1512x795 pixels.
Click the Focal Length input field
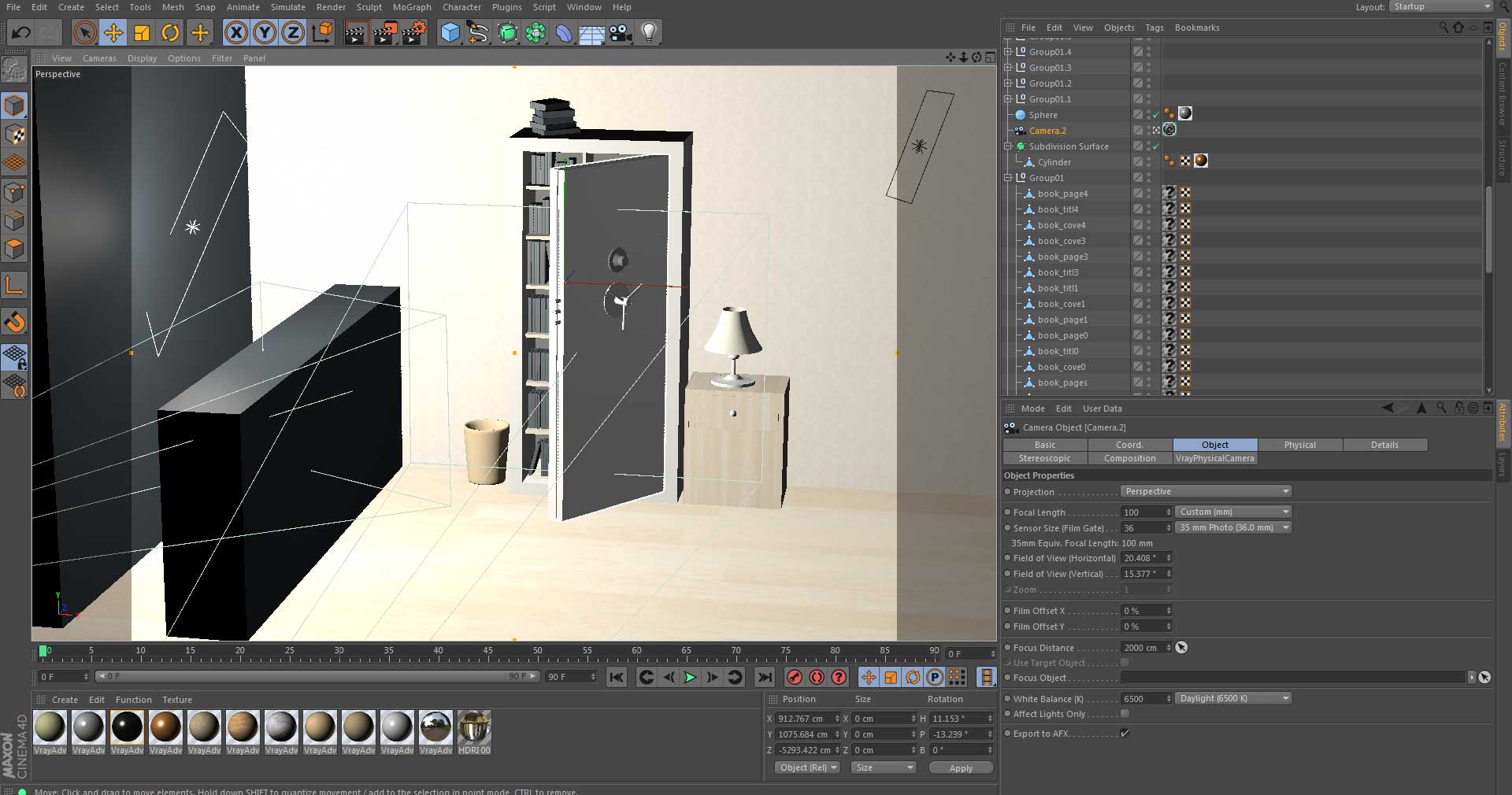coord(1143,512)
